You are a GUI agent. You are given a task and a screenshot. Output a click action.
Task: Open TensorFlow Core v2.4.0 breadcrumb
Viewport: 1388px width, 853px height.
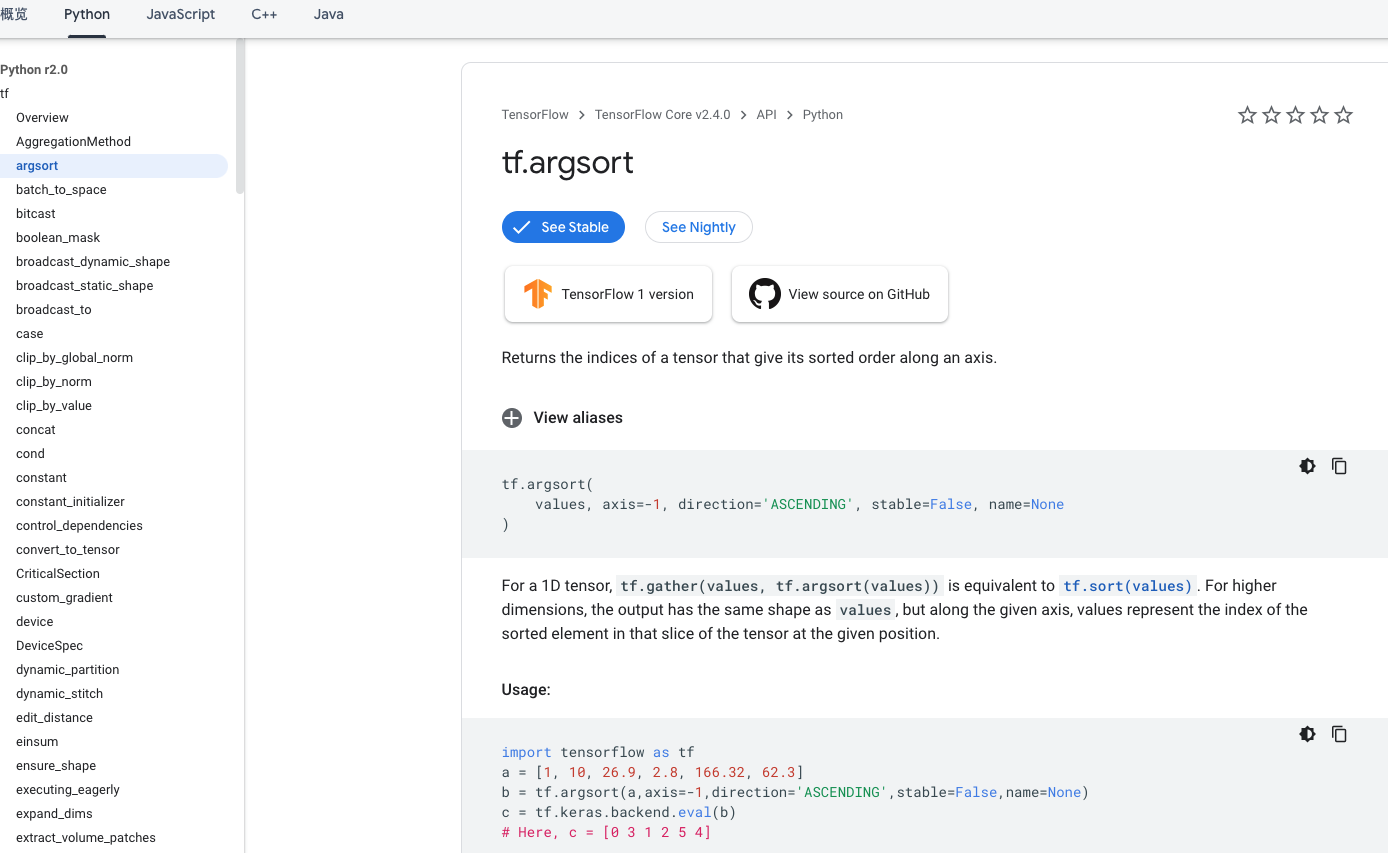(x=662, y=115)
